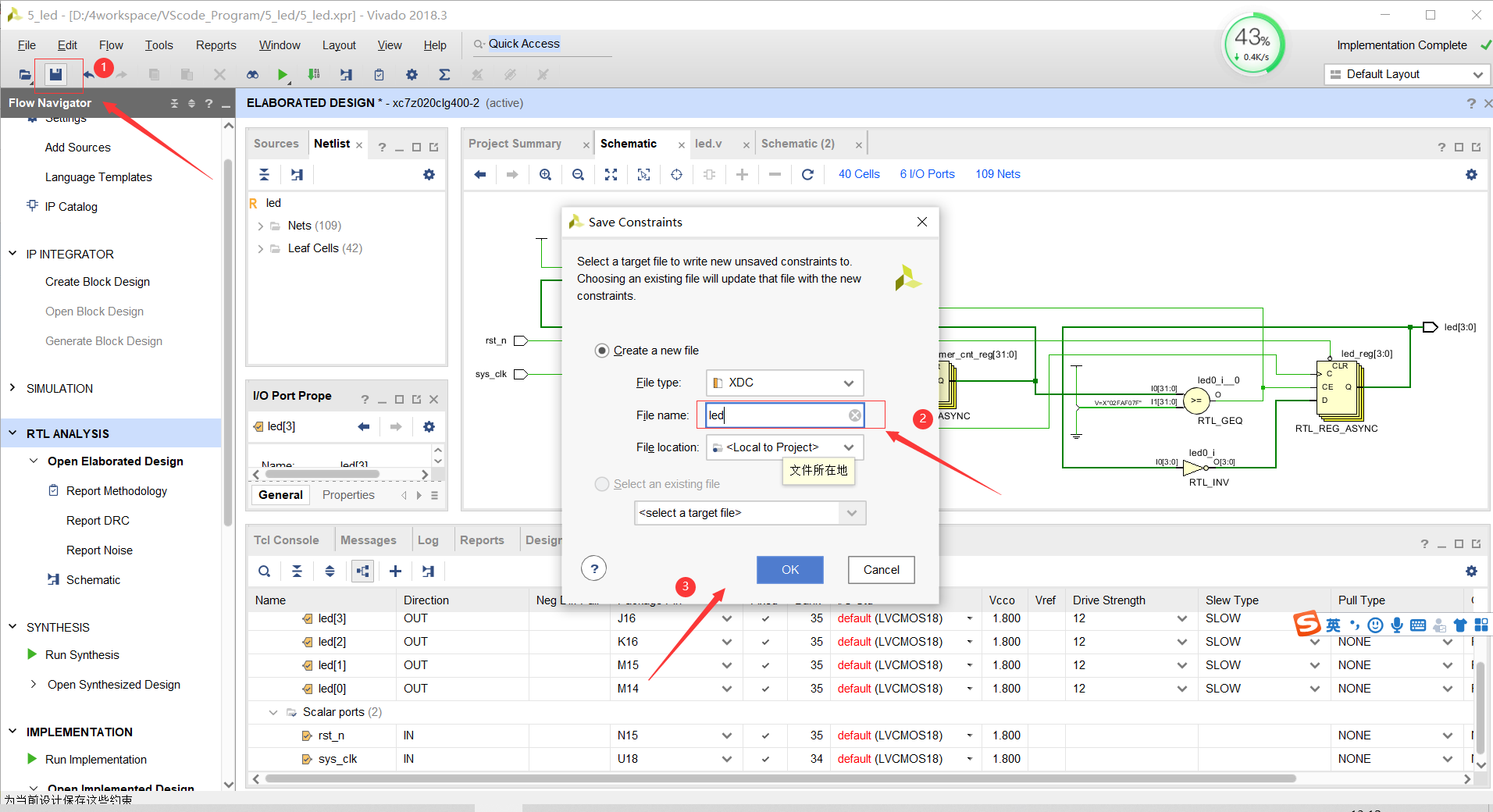
Task: Click OK in the Save Constraints dialog
Action: tap(789, 569)
